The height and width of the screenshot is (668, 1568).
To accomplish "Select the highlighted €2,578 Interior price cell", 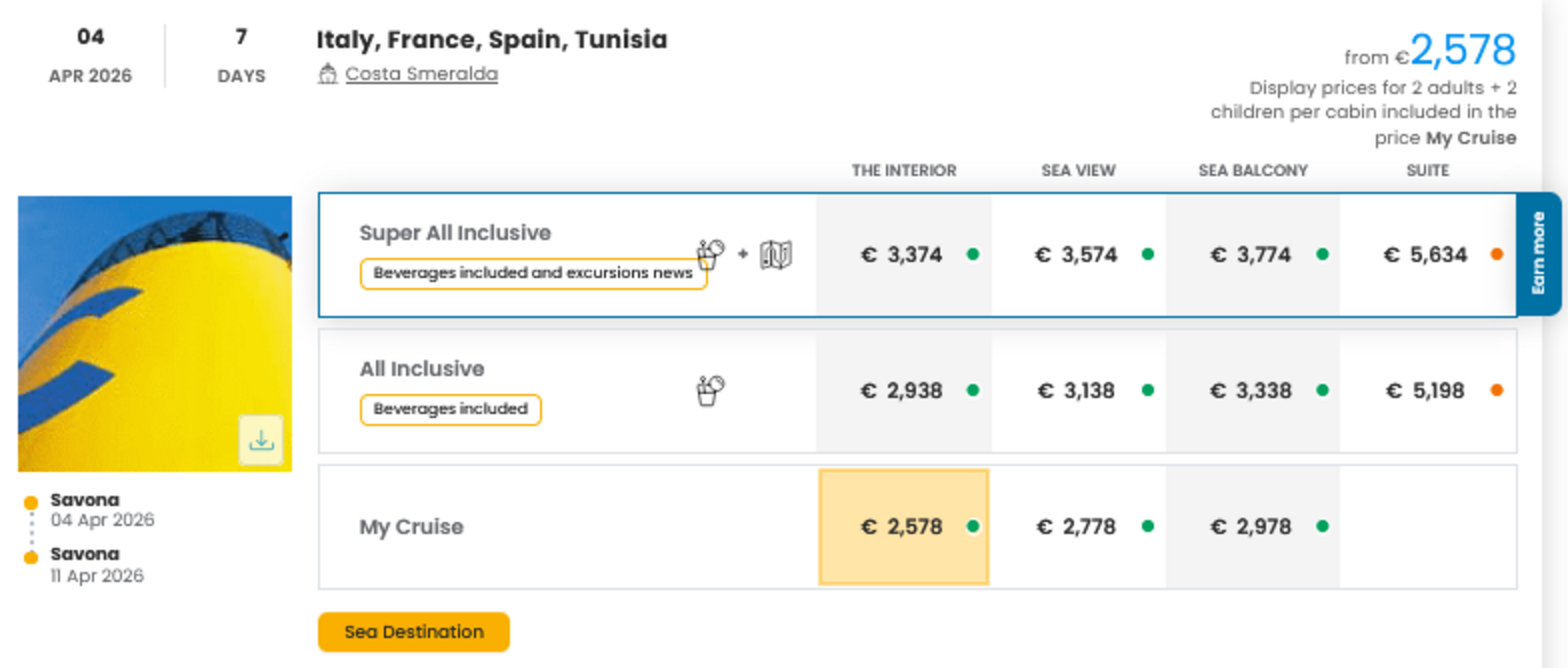I will (x=903, y=526).
